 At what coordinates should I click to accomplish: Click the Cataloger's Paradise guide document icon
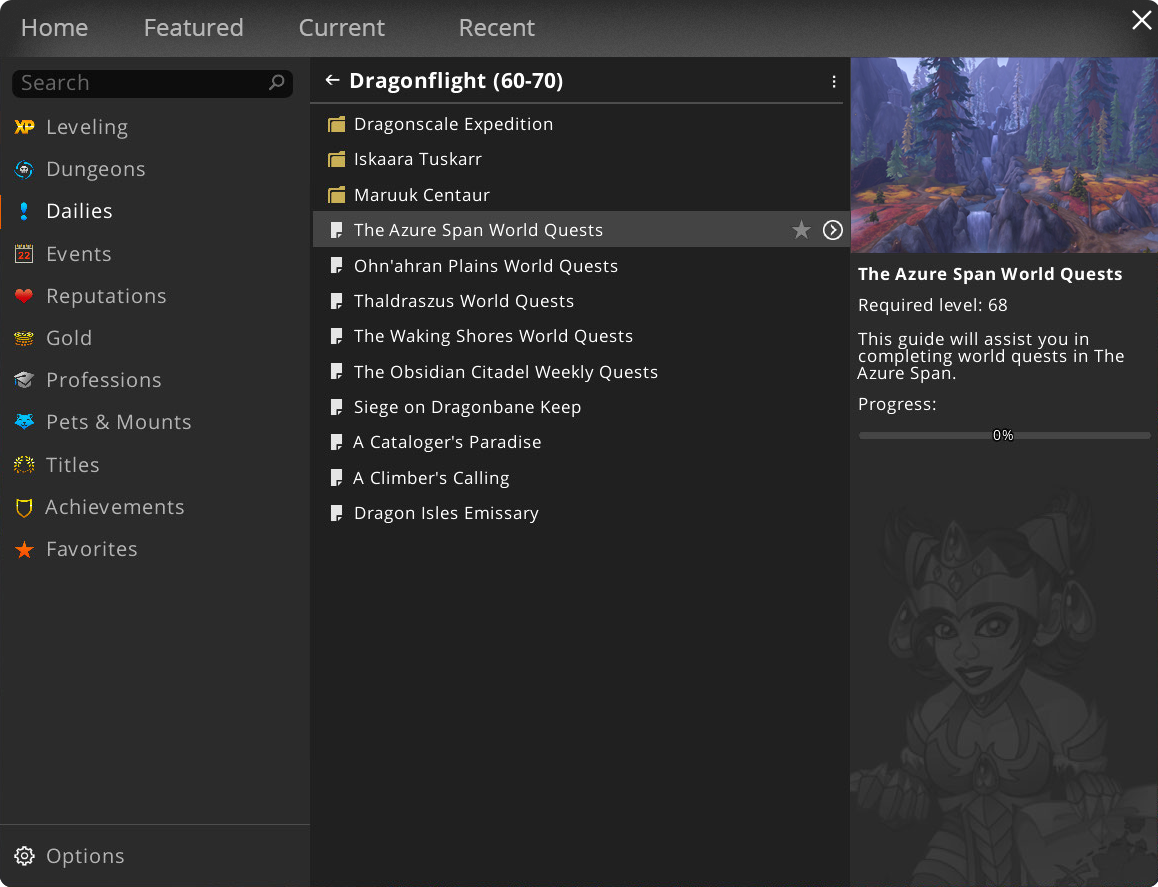(337, 442)
